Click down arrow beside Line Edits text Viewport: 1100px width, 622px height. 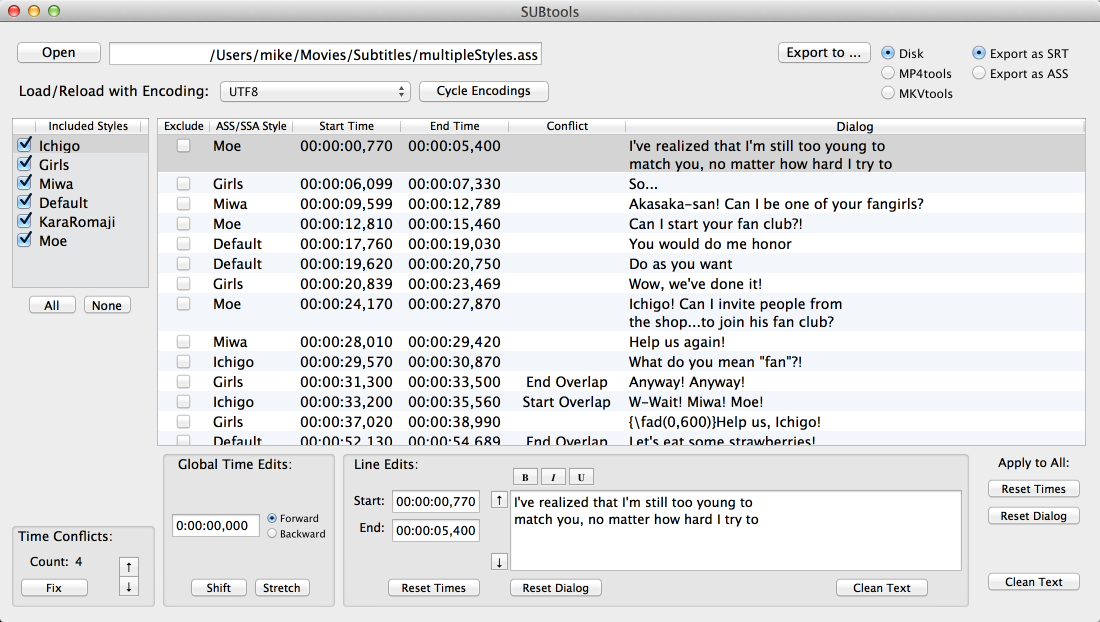[x=499, y=561]
